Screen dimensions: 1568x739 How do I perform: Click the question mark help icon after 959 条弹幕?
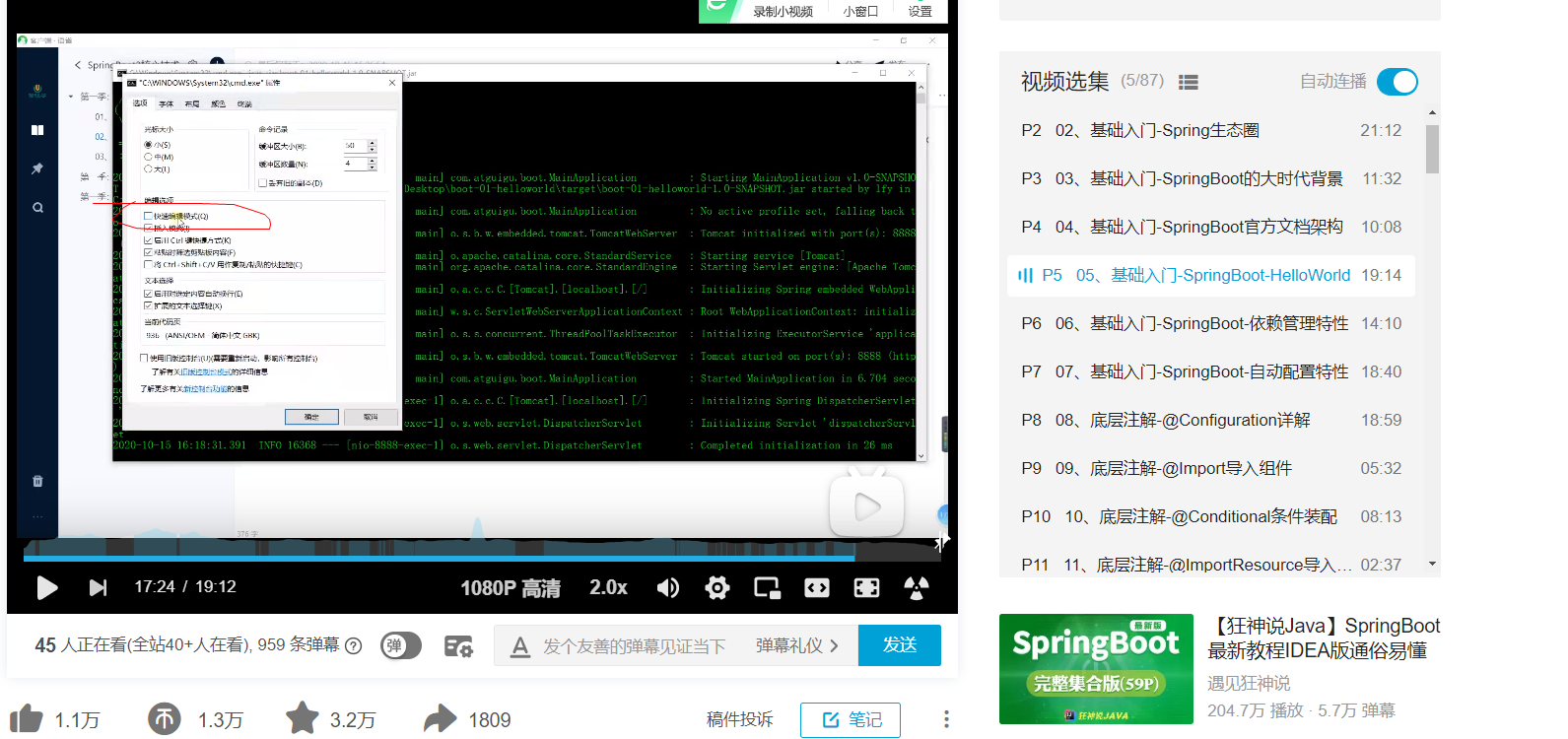click(354, 645)
